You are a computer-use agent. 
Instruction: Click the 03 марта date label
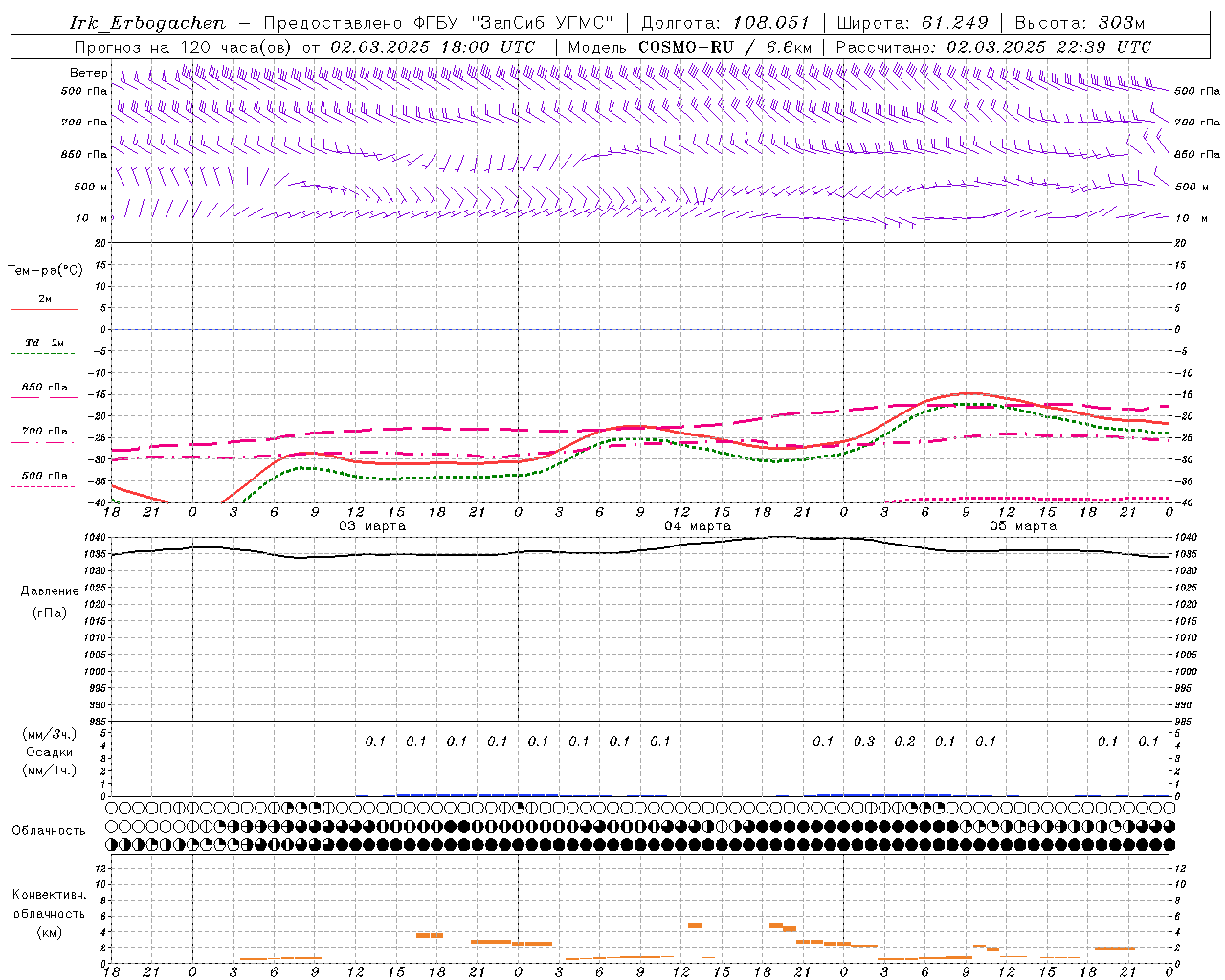[x=372, y=526]
